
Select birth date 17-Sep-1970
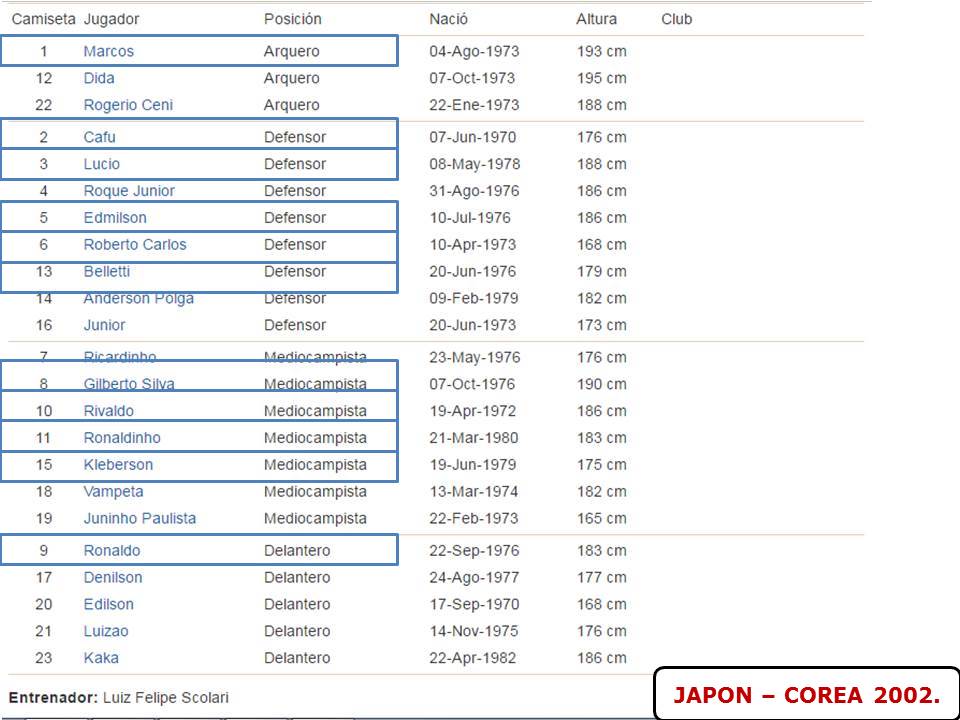tap(474, 604)
